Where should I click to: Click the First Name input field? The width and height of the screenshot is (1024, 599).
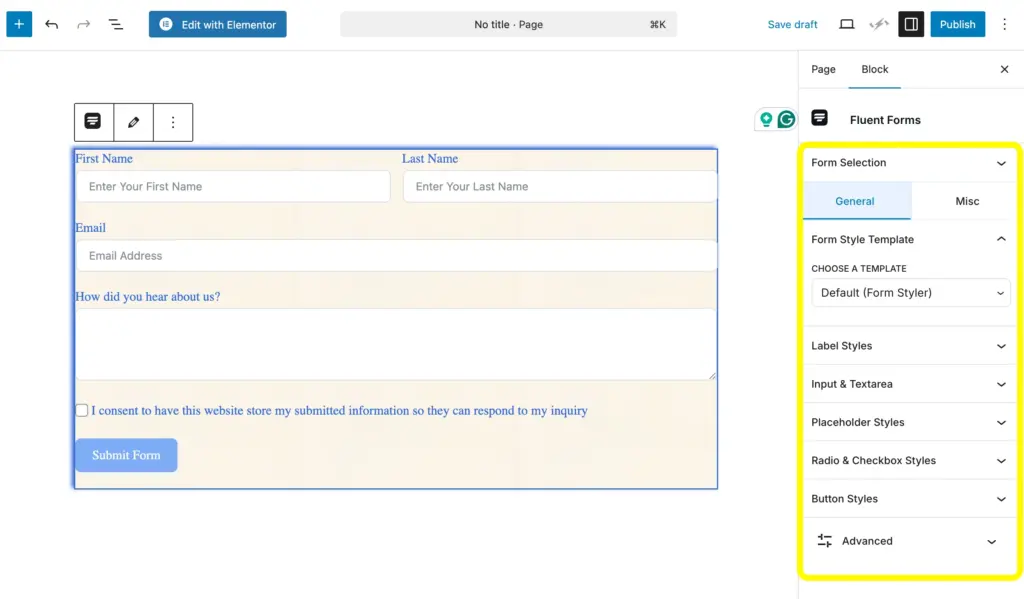[x=233, y=186]
